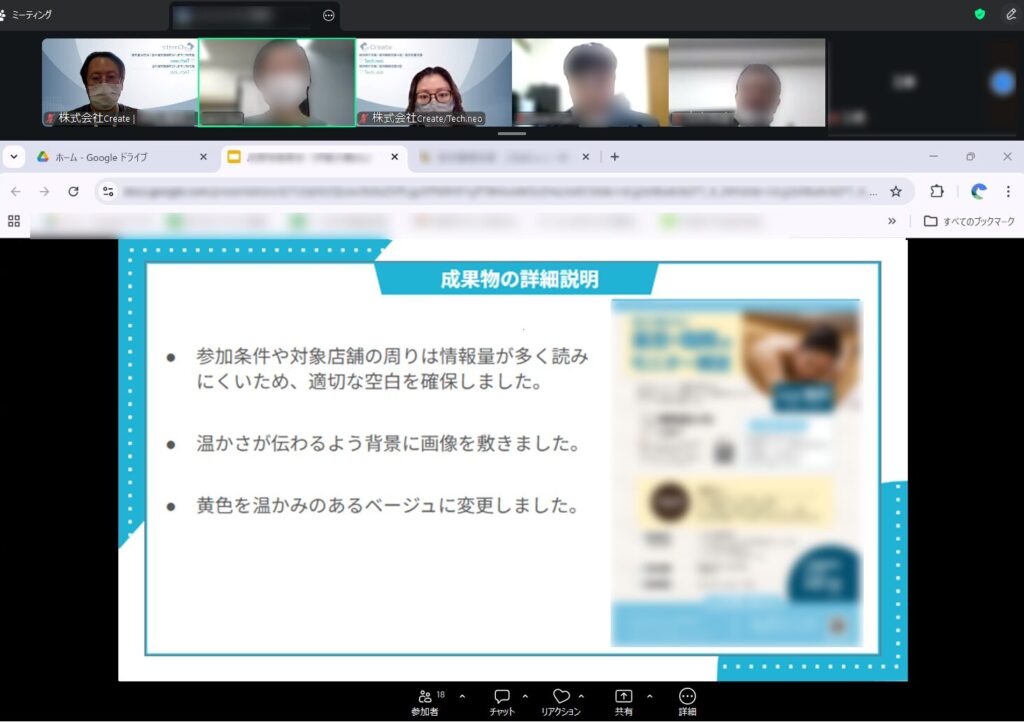
Task: Click the ellipsis on the shared window label
Action: click(x=329, y=15)
